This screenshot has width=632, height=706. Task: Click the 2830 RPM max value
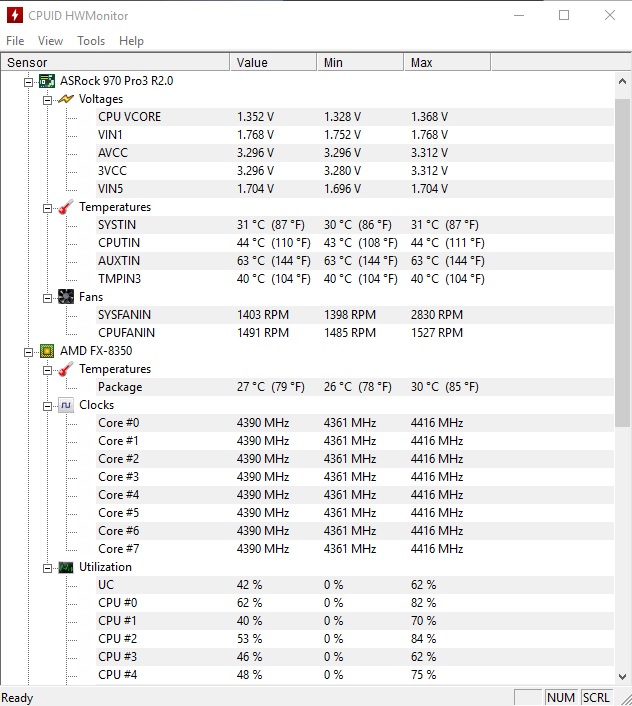[x=437, y=315]
